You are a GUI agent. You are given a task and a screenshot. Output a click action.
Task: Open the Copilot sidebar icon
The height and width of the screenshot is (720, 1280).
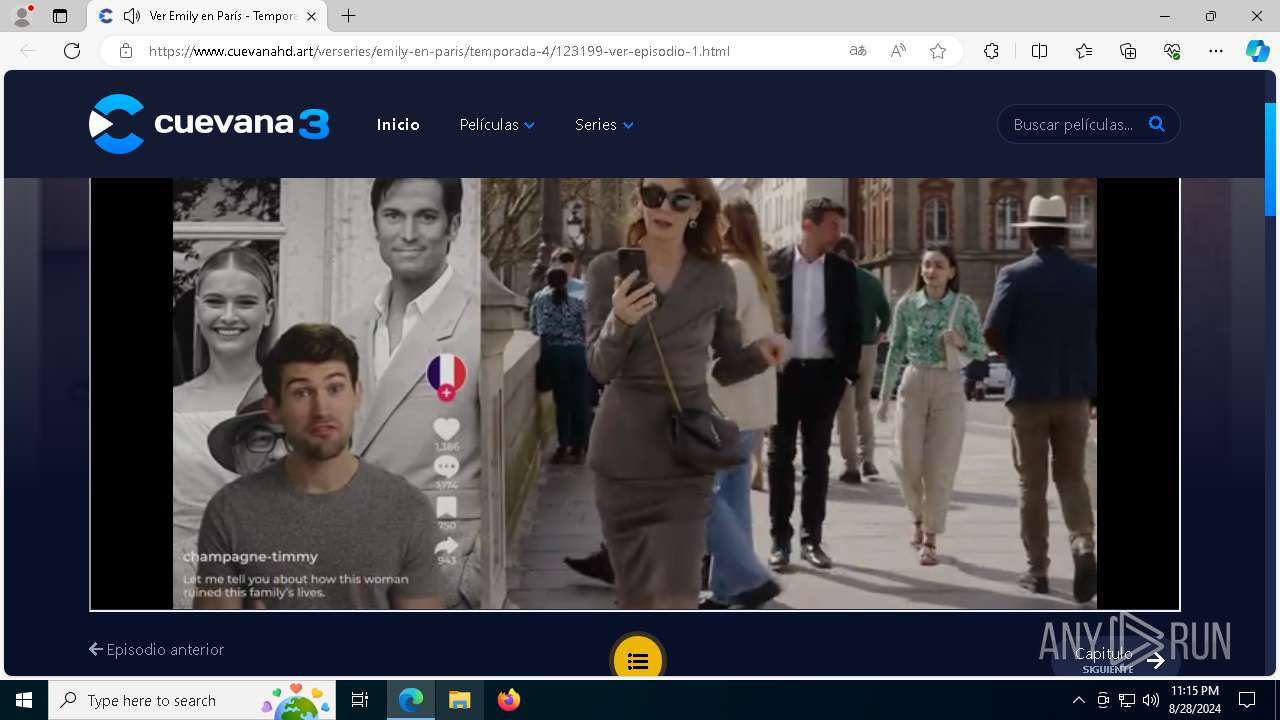tap(1257, 51)
